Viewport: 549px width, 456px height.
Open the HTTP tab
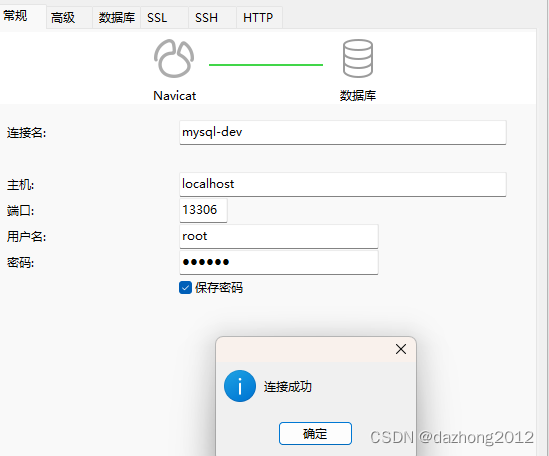click(x=259, y=18)
